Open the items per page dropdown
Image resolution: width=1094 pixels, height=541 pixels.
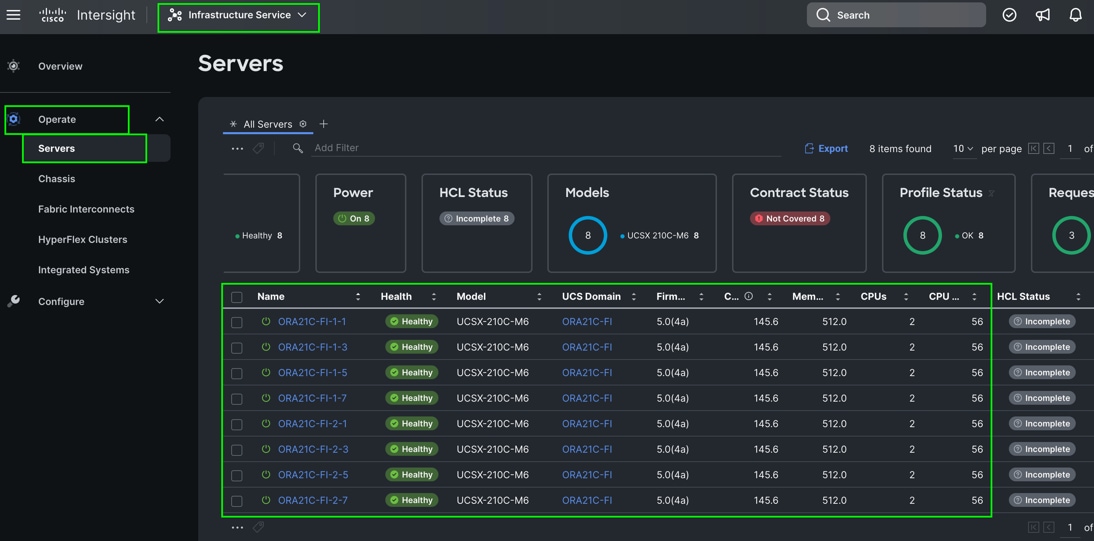(x=964, y=149)
